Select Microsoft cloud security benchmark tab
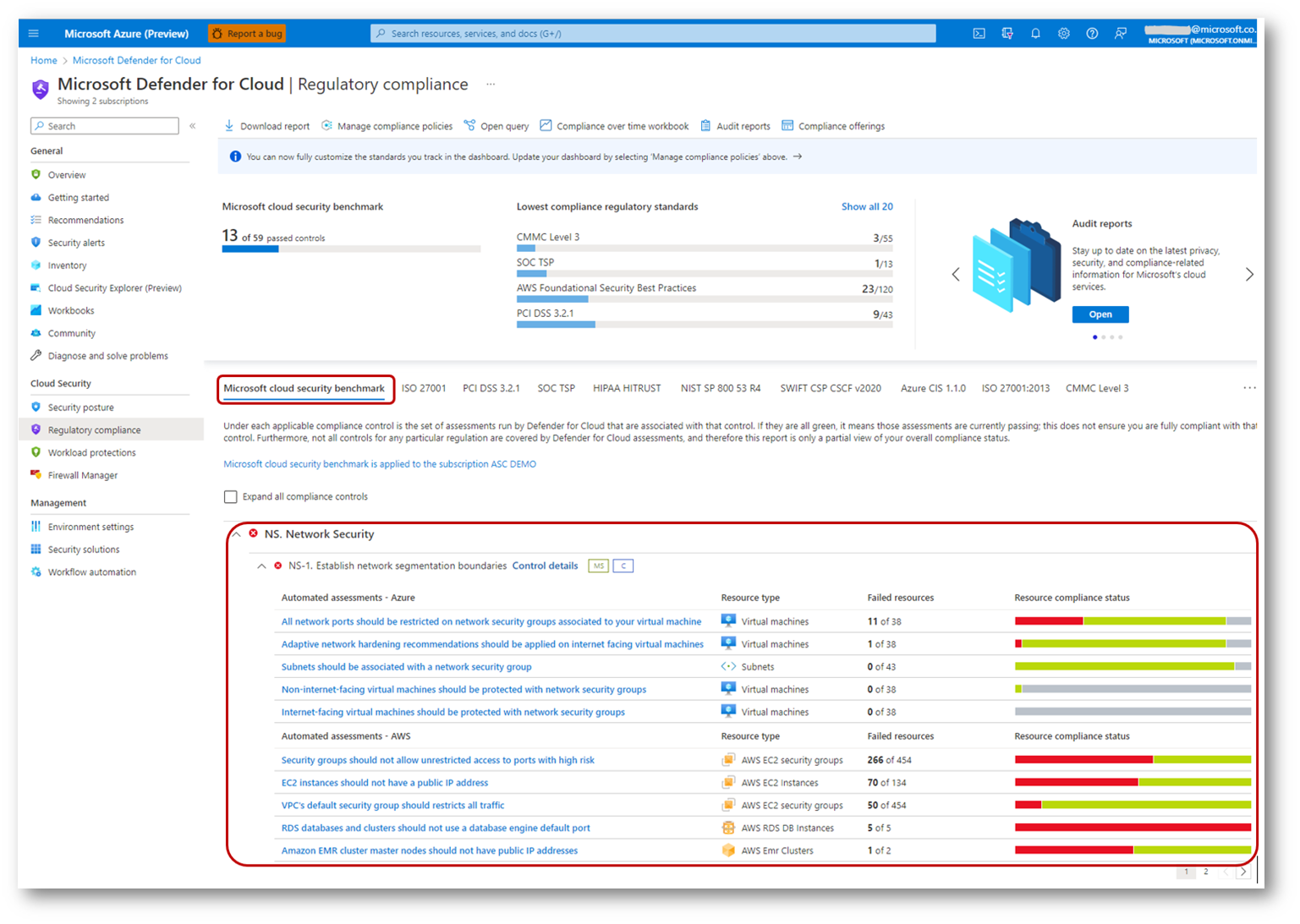The width and height of the screenshot is (1300, 924). (304, 388)
